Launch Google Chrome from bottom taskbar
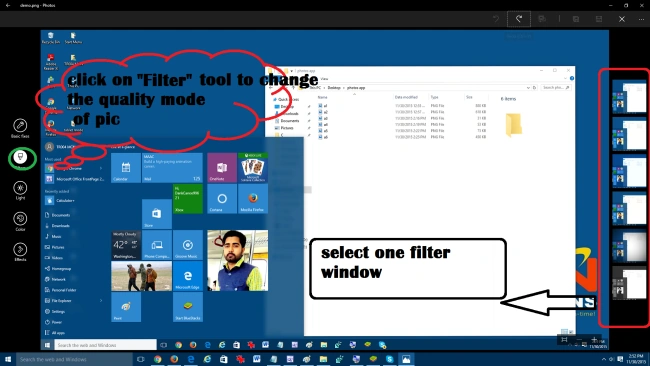The width and height of the screenshot is (650, 366). click(x=158, y=359)
